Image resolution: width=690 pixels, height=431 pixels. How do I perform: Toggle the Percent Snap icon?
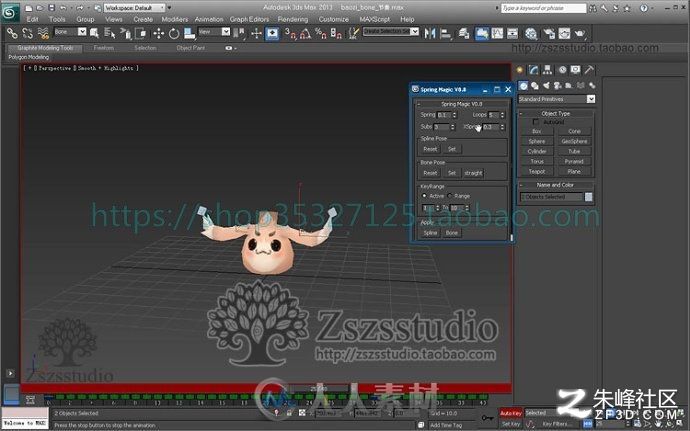(x=321, y=33)
